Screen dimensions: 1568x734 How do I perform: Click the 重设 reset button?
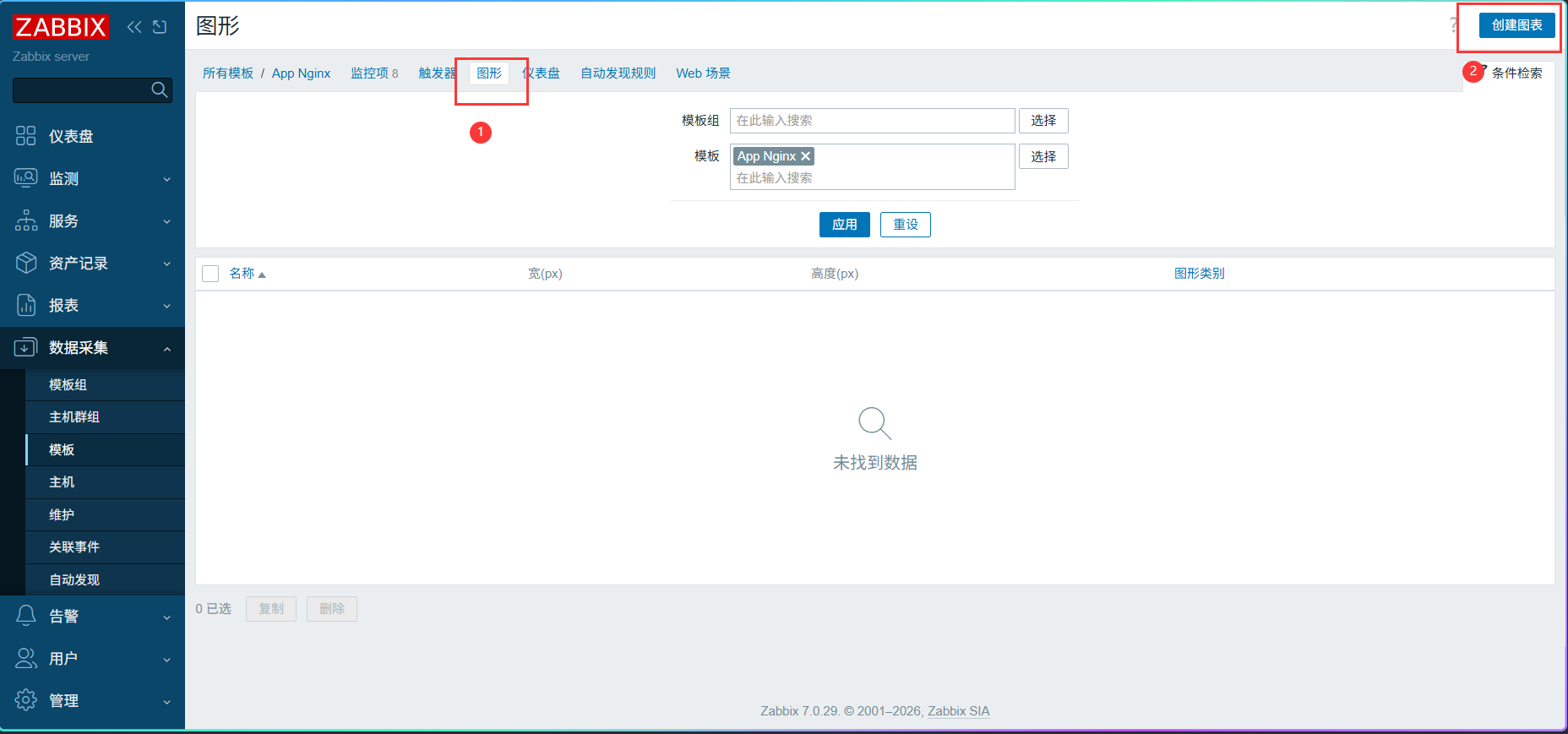(x=905, y=225)
